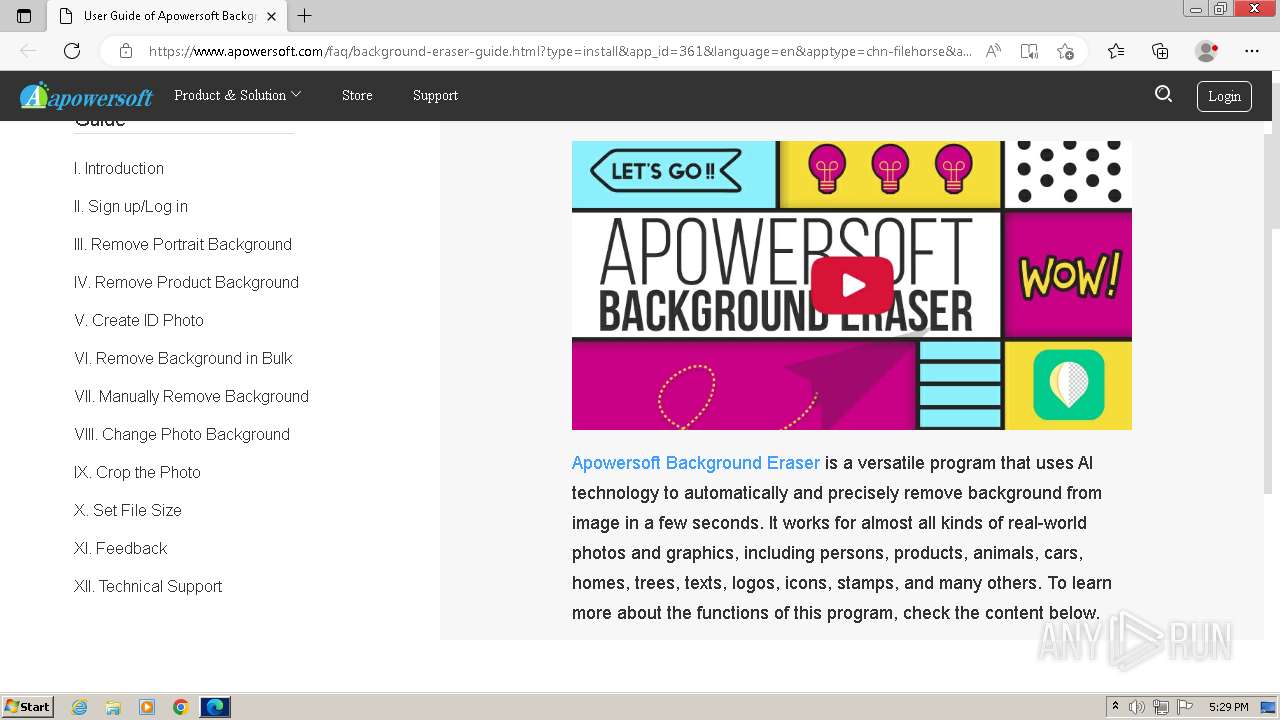Open the volume speaker tray icon
Image resolution: width=1280 pixels, height=720 pixels.
pyautogui.click(x=1137, y=707)
